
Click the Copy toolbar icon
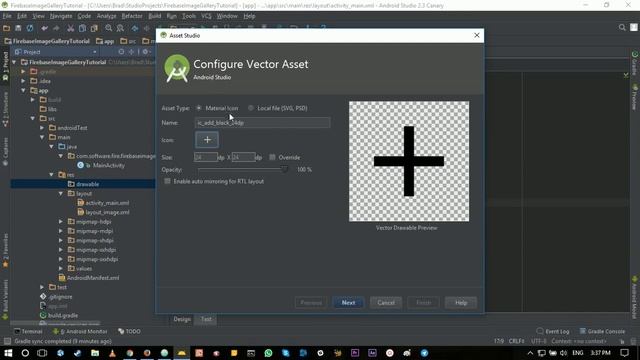pos(82,28)
